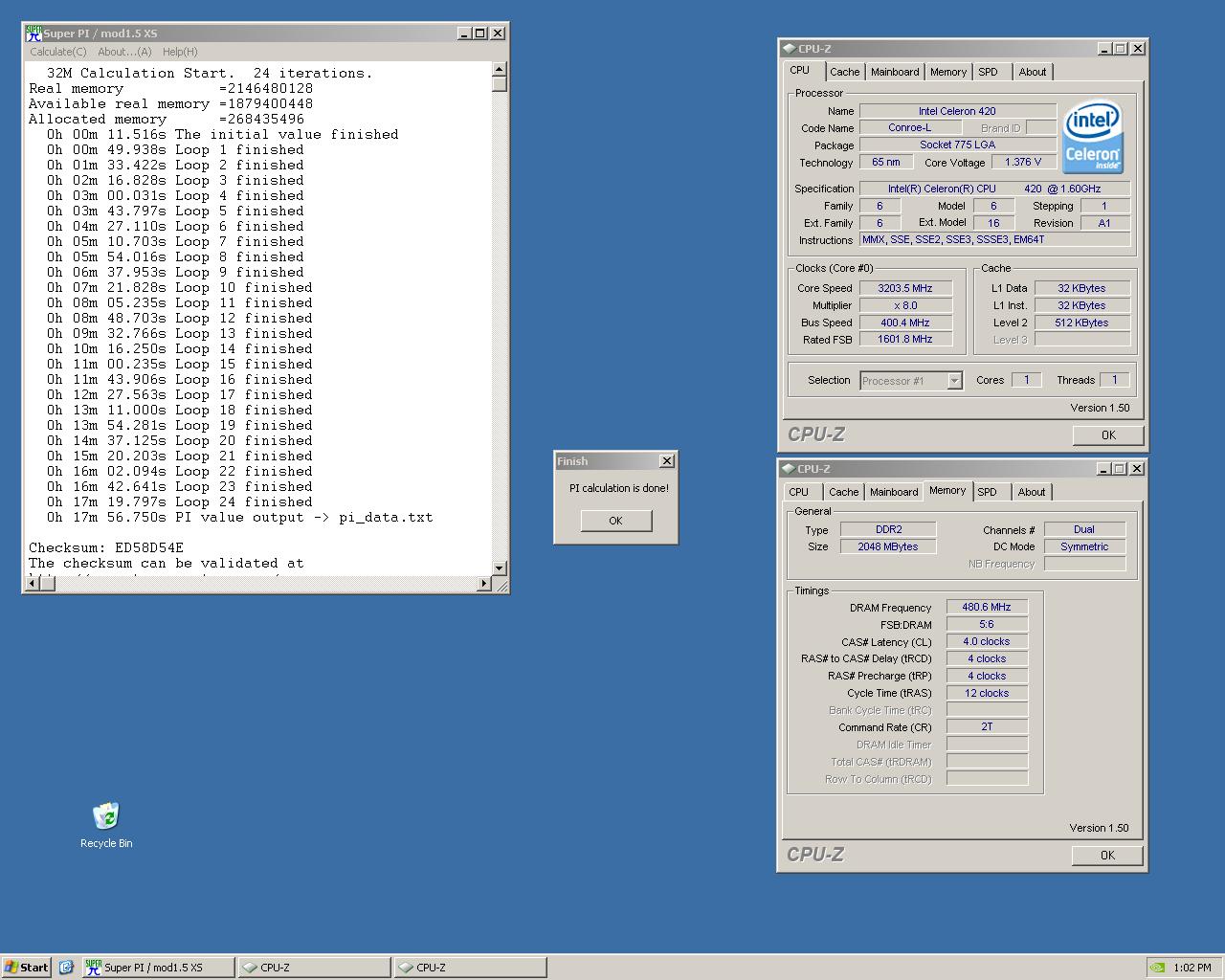Select the first CPU-Z taskbar button
The image size is (1225, 980).
tap(315, 967)
